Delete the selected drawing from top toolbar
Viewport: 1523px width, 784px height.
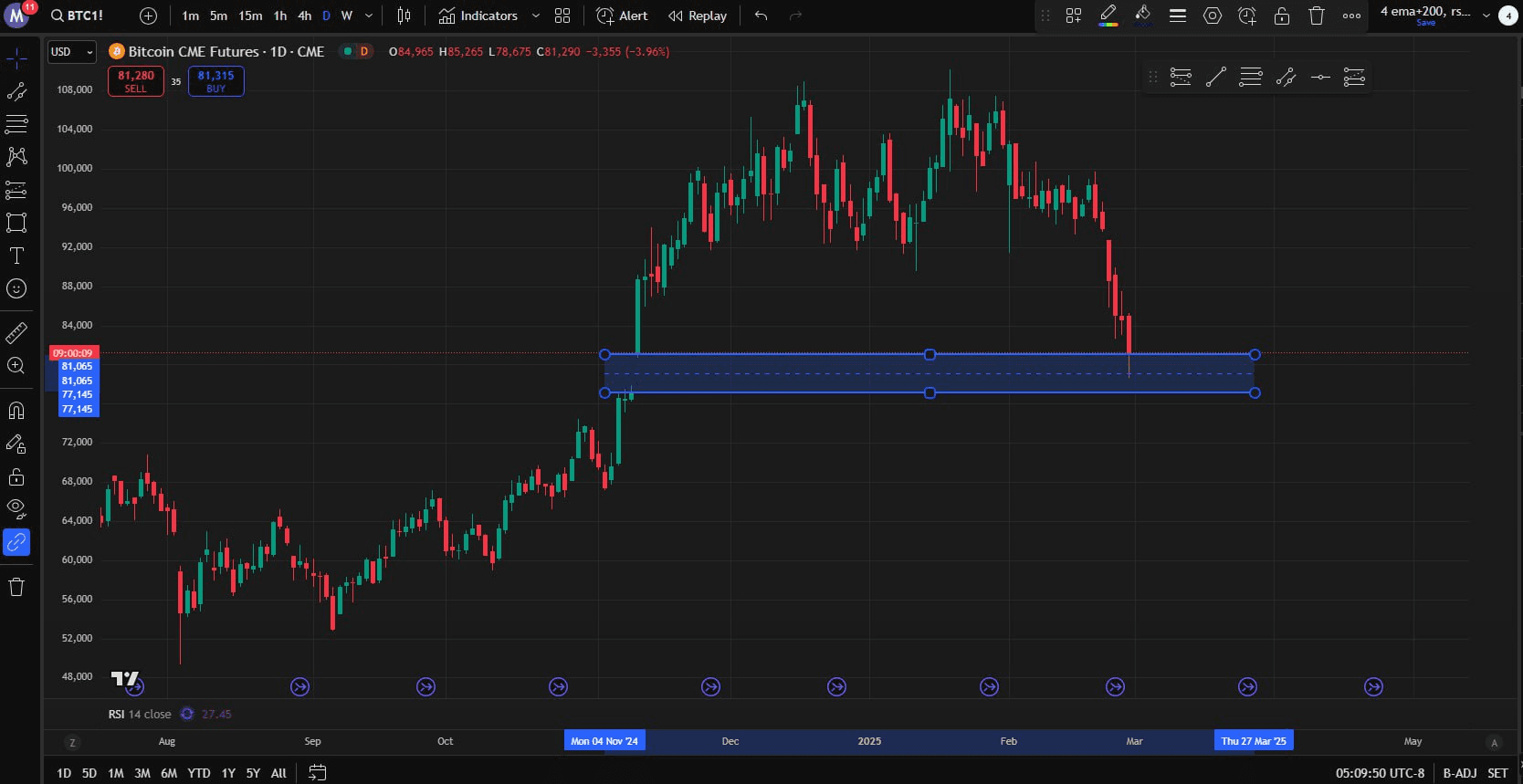(1317, 16)
